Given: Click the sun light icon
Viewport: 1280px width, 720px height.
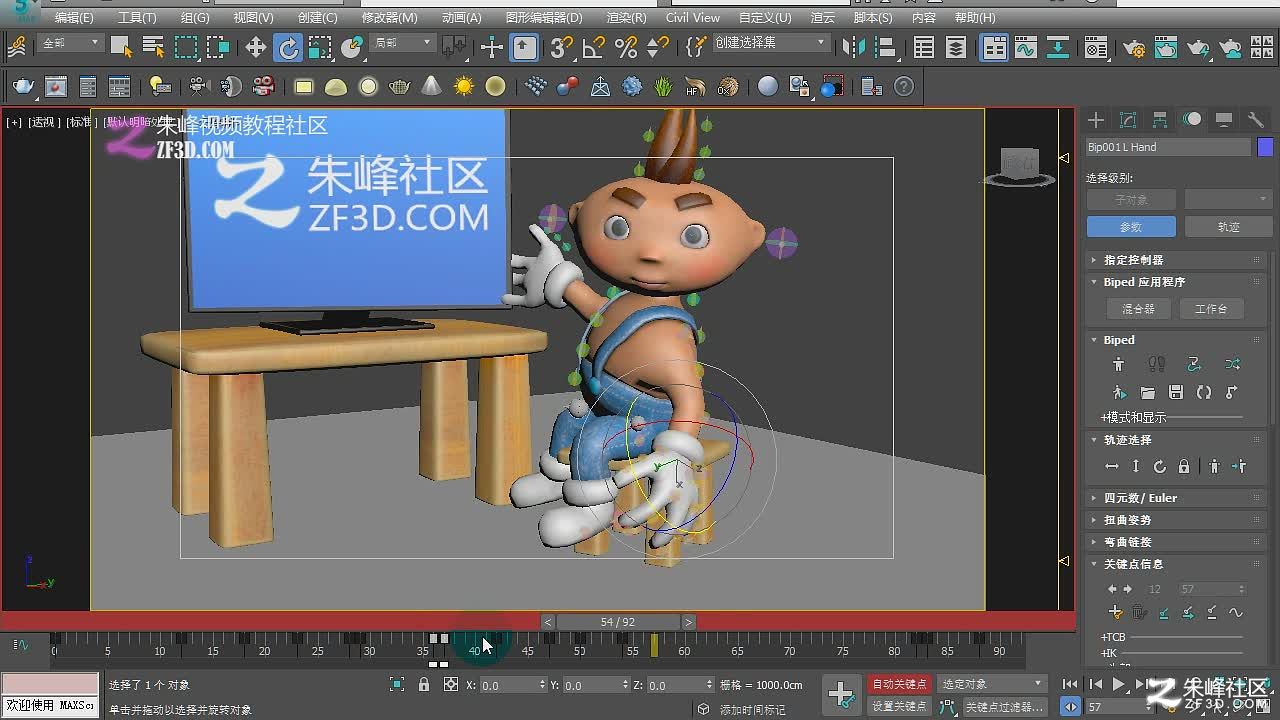Looking at the screenshot, I should click(463, 87).
